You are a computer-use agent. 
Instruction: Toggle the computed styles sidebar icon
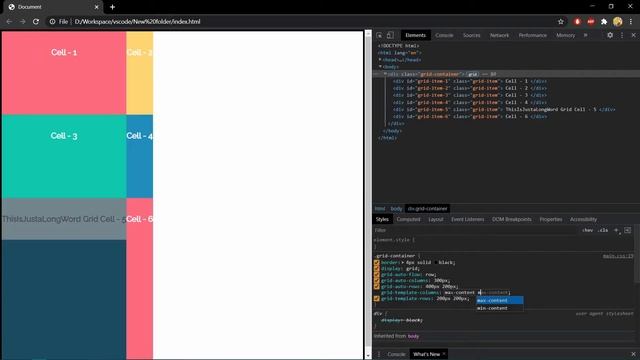tap(627, 230)
